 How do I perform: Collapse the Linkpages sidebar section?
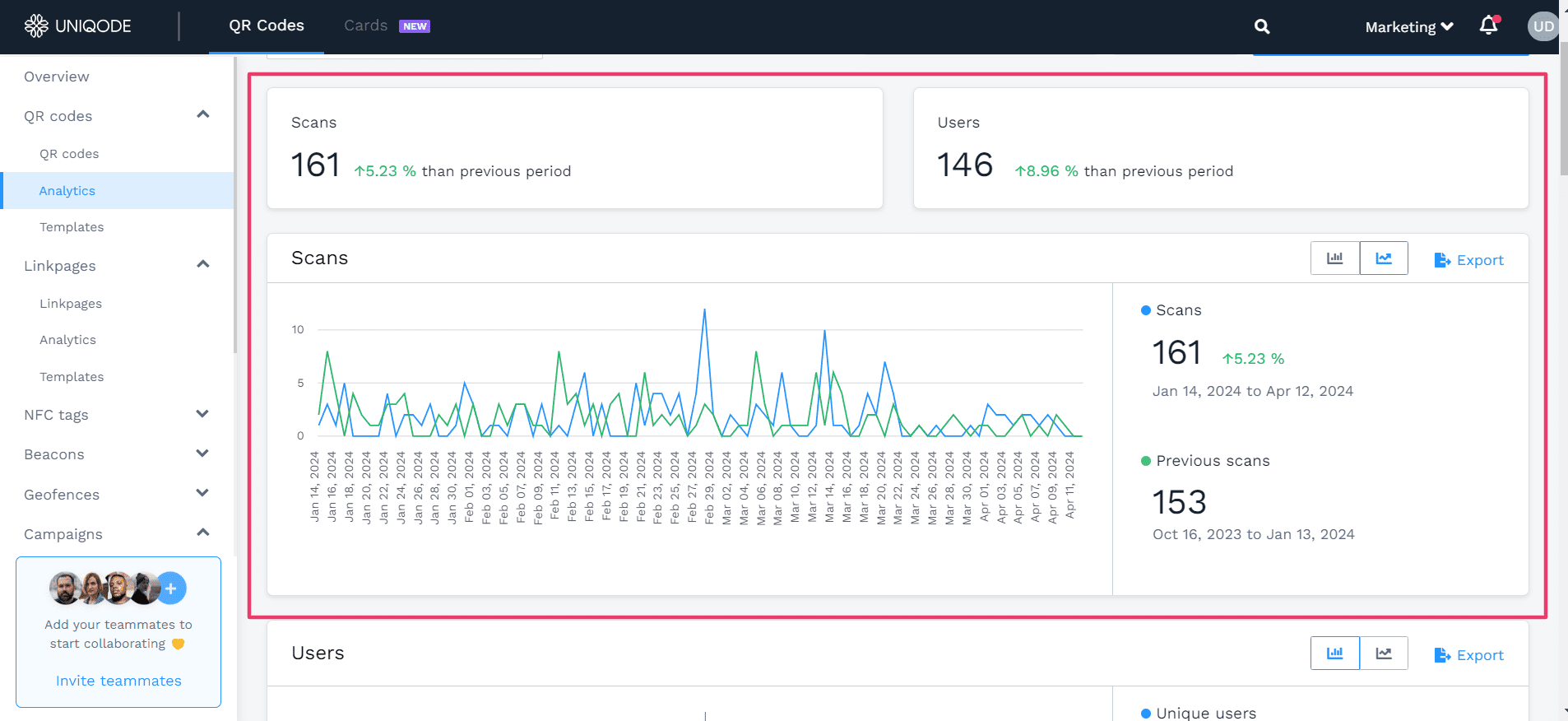pos(202,264)
